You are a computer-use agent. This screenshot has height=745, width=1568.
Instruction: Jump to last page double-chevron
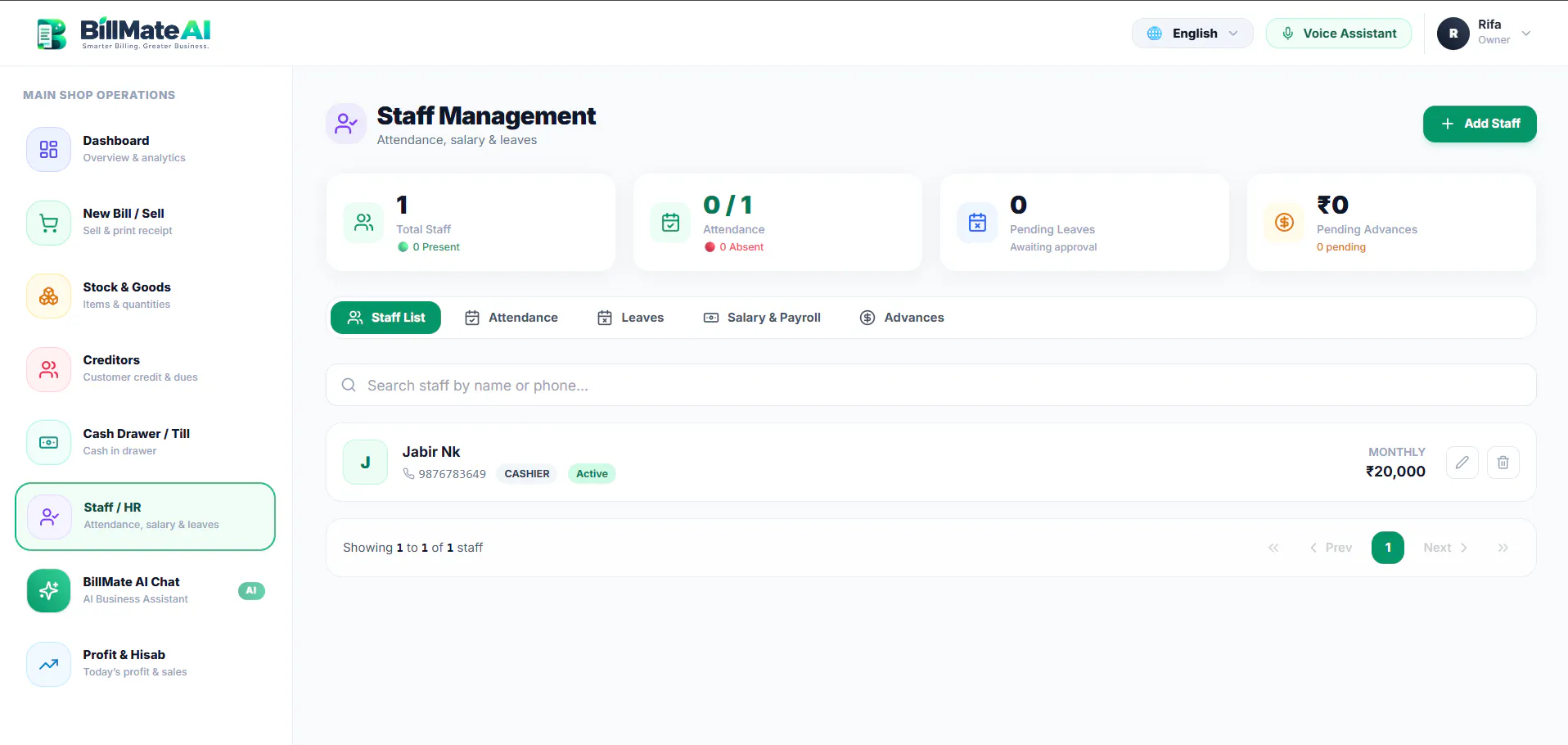1503,548
